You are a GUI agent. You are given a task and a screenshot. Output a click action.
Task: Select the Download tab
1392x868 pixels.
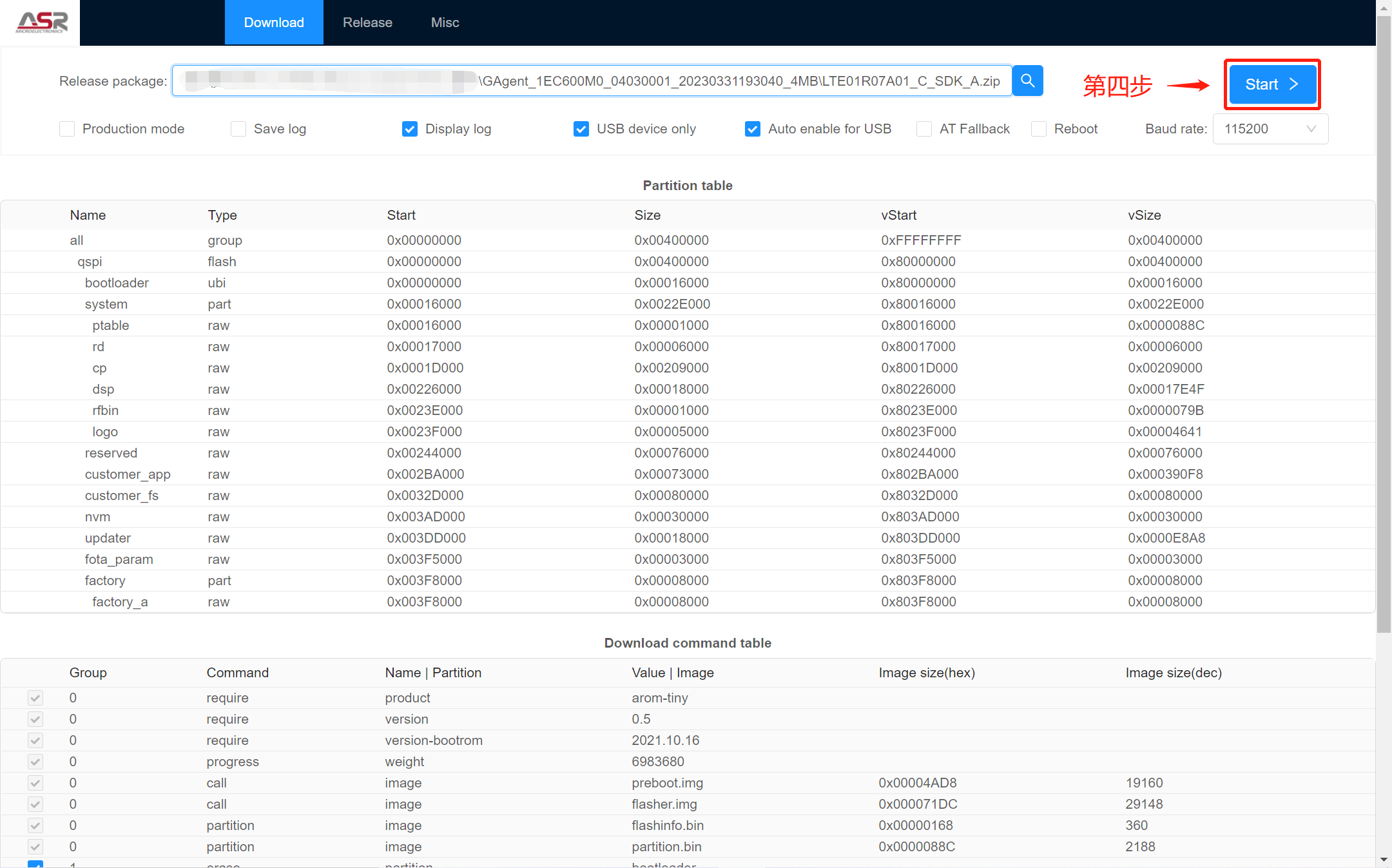[x=274, y=23]
